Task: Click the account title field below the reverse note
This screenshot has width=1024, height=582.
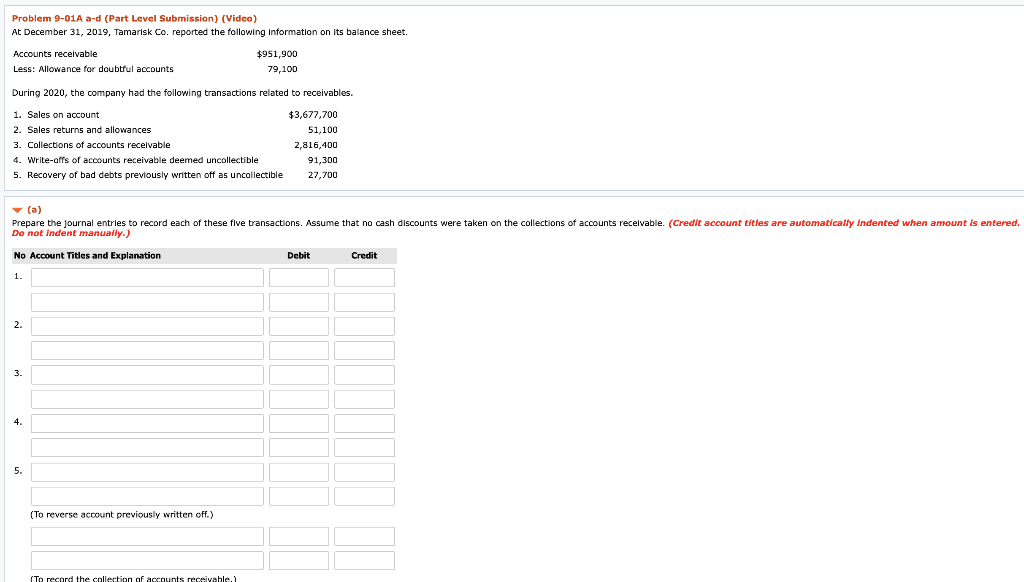Action: 147,536
